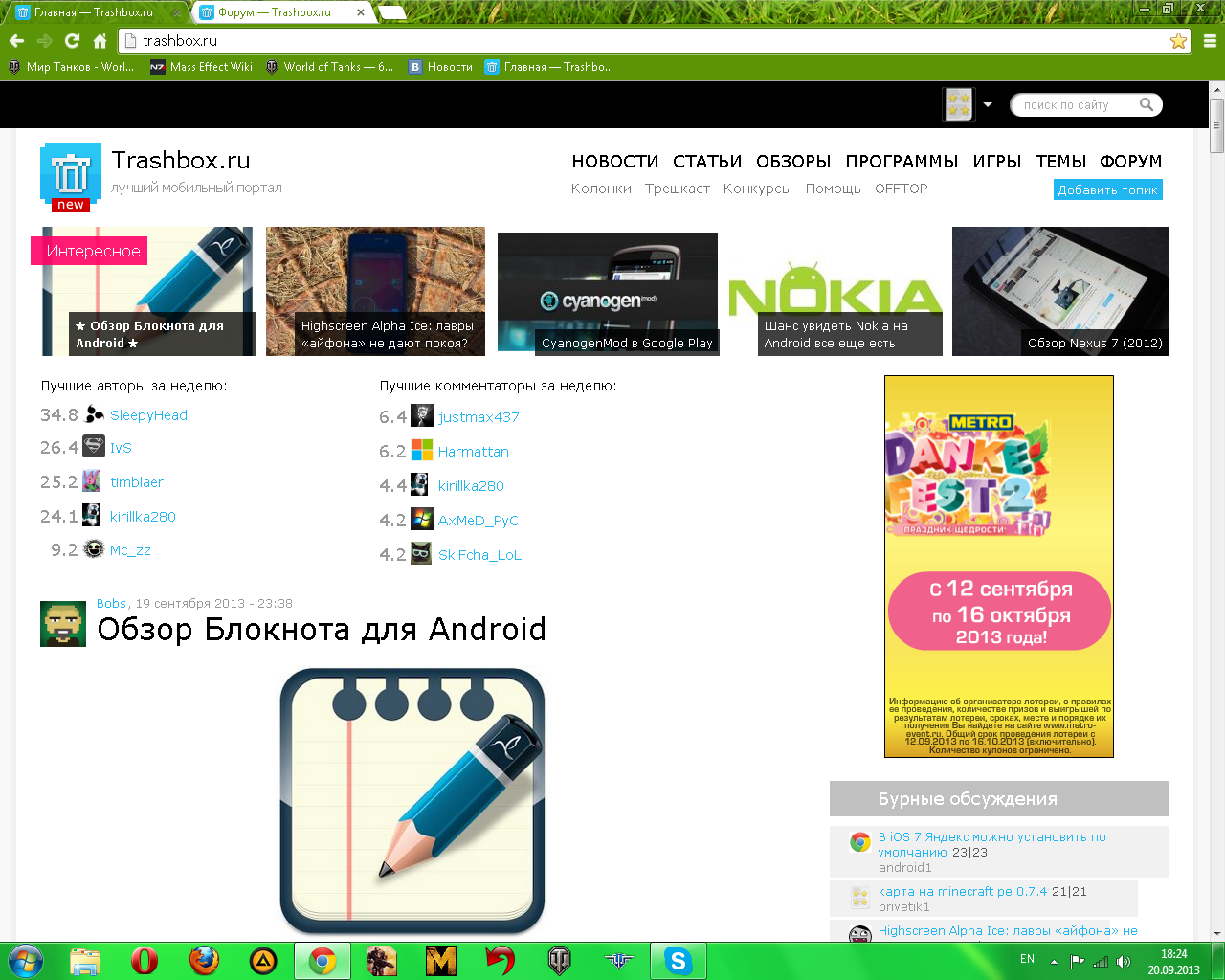Screen dimensions: 1225x980
Task: Open the Metro Danke Fest banner ad
Action: coord(999,567)
